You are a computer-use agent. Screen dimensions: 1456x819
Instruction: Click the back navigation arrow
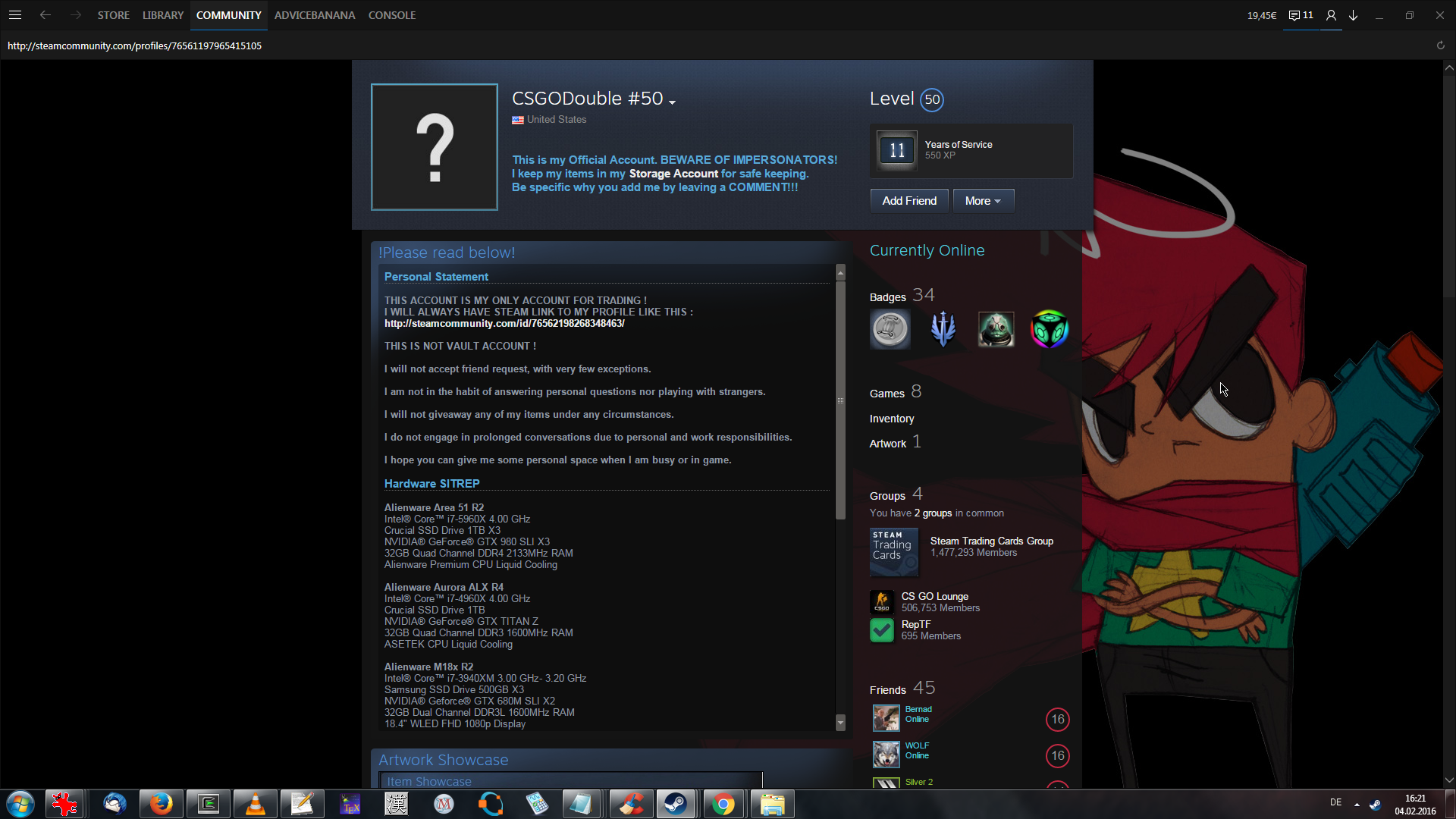tap(45, 15)
